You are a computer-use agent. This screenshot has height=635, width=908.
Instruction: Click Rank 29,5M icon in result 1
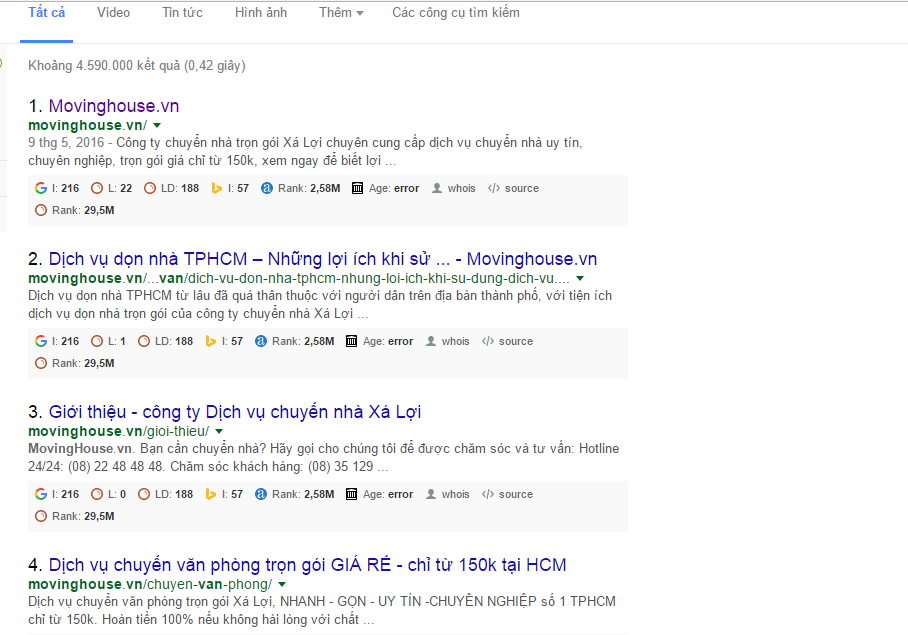coord(41,210)
